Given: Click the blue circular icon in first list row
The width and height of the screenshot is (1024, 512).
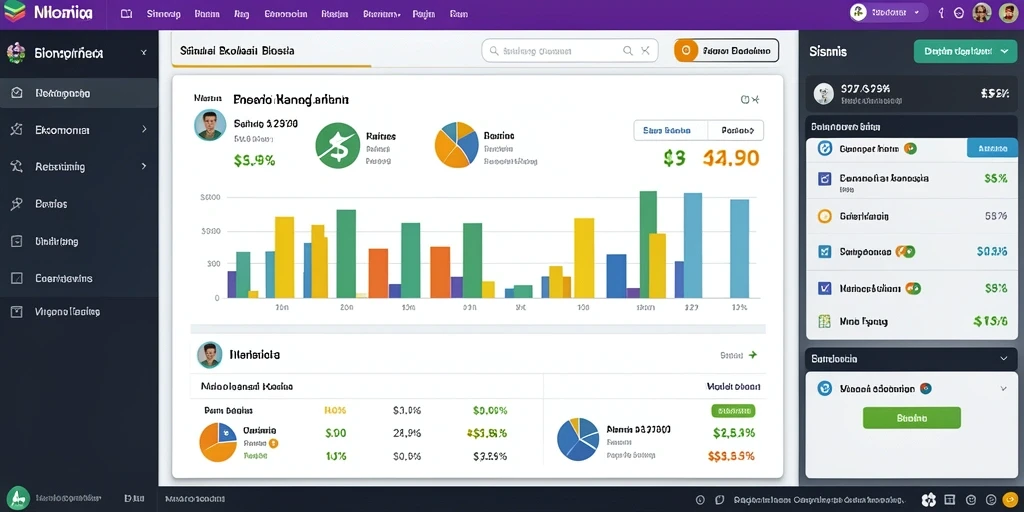Looking at the screenshot, I should (825, 148).
